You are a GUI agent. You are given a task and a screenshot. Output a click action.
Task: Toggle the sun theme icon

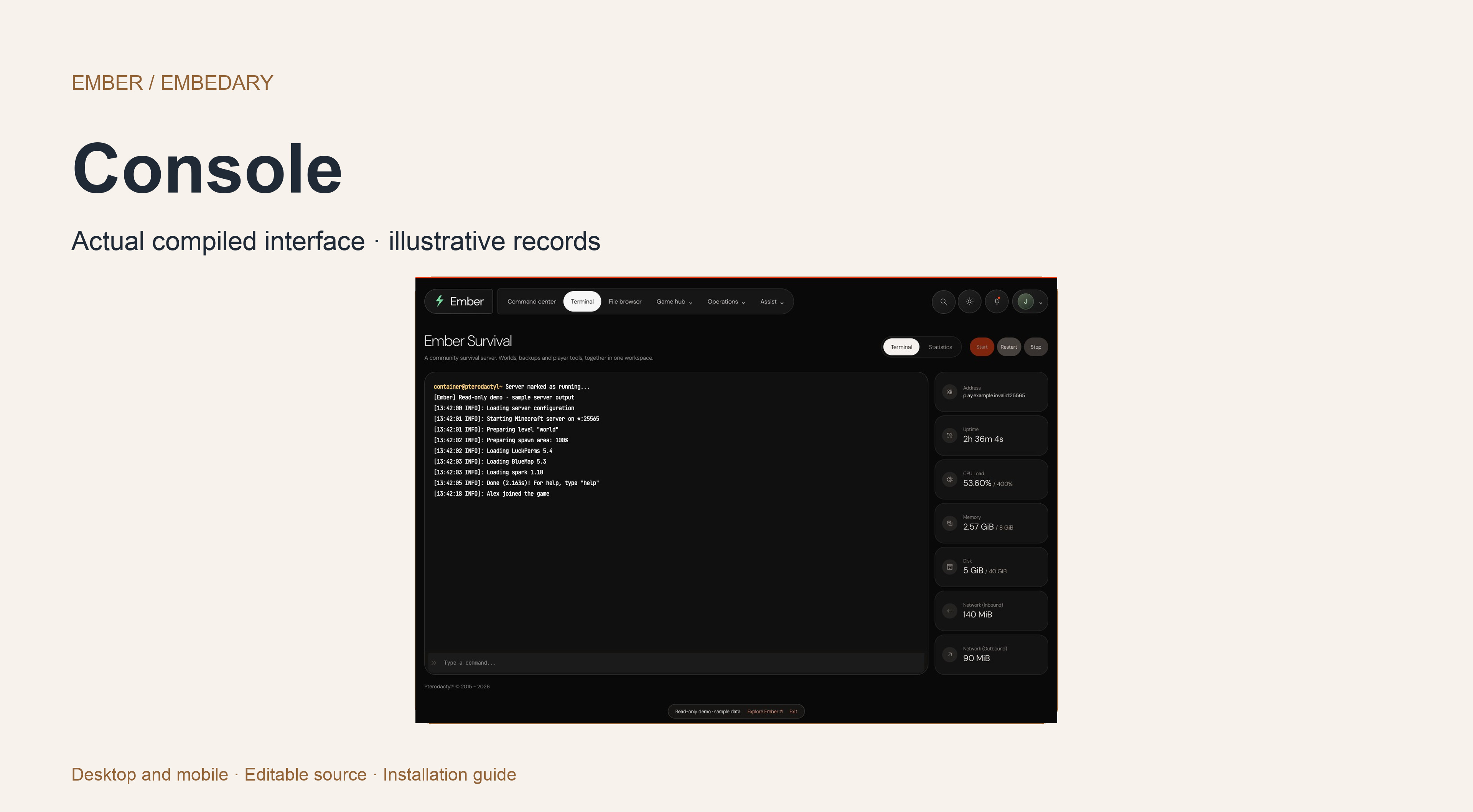[x=969, y=301]
